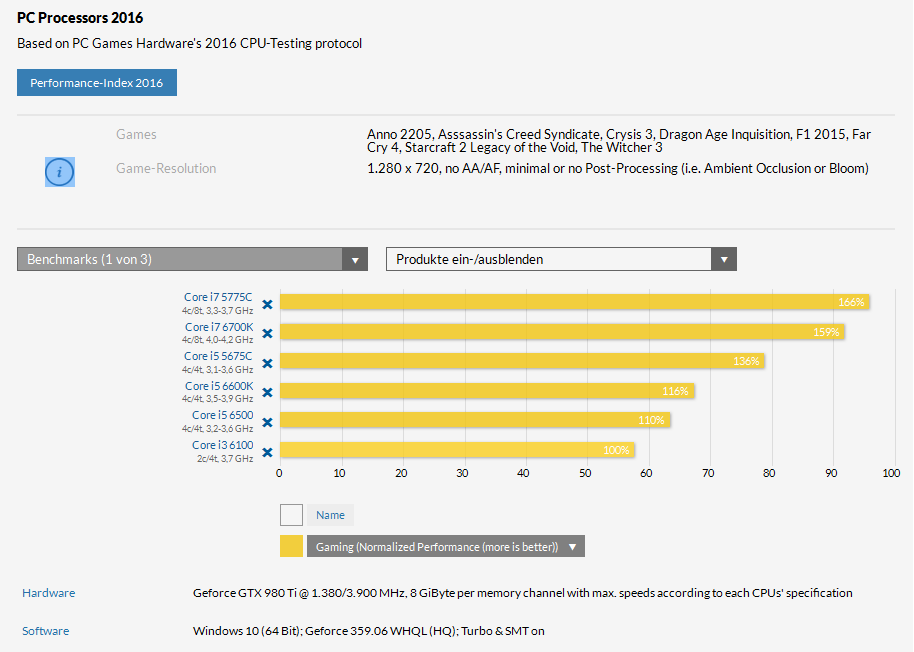Remove Core i7 6700K with its X icon
This screenshot has width=914, height=652.
(x=268, y=333)
